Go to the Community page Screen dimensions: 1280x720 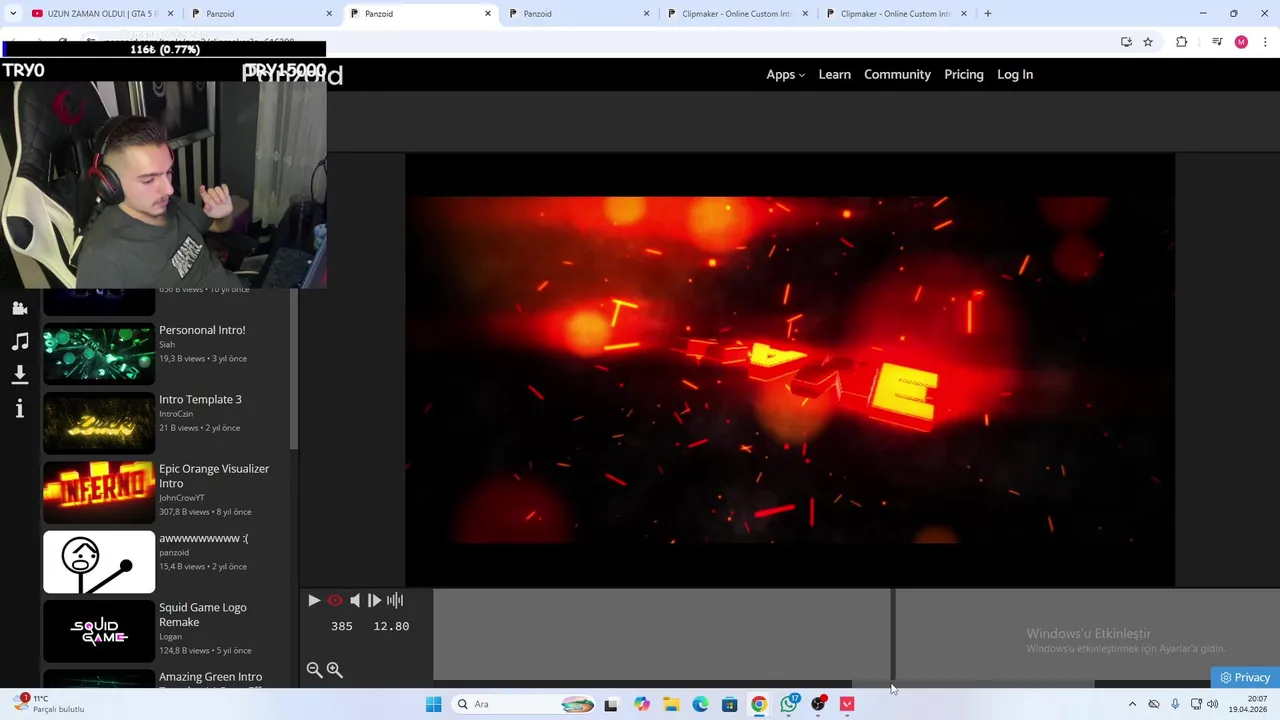897,74
